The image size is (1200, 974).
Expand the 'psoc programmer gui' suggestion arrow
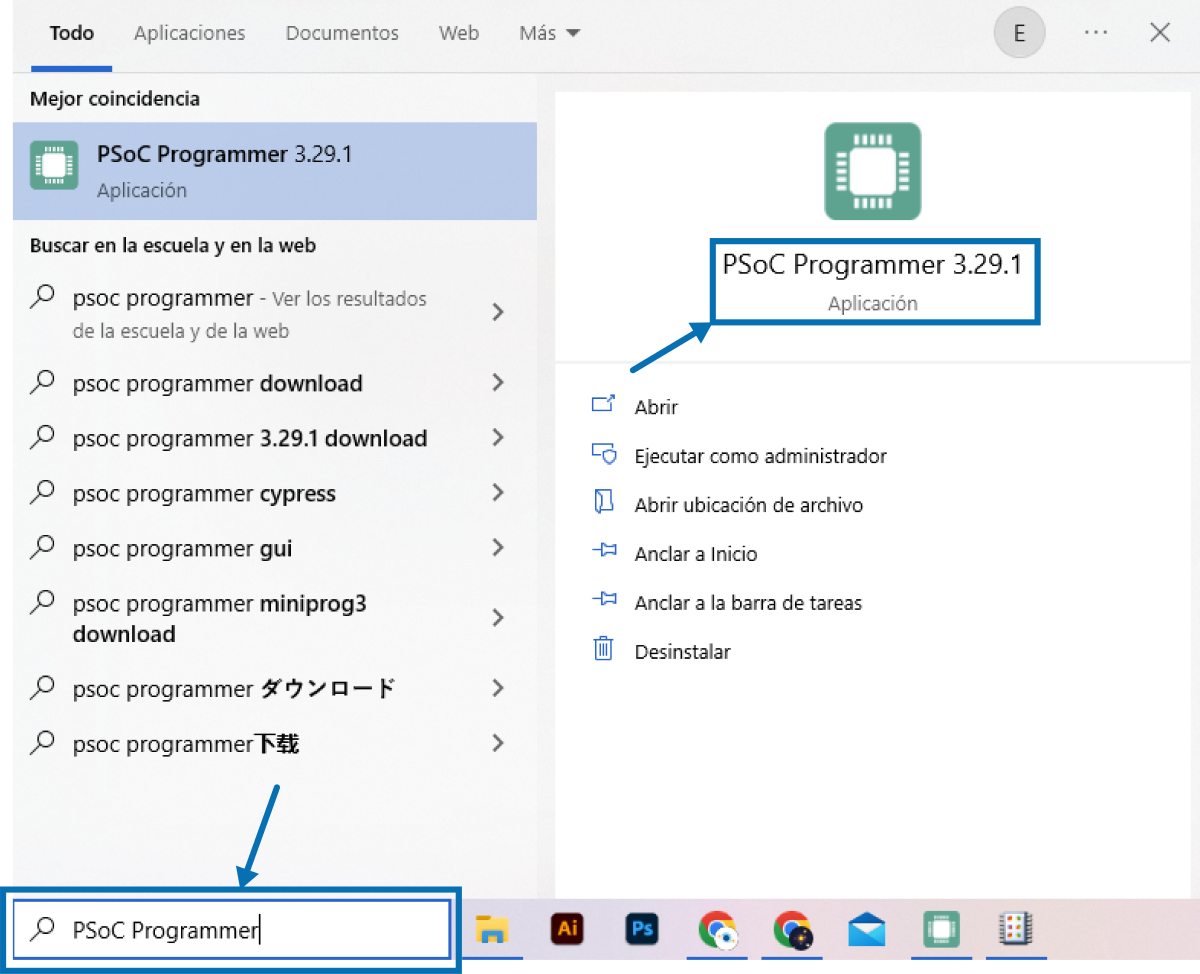point(498,547)
